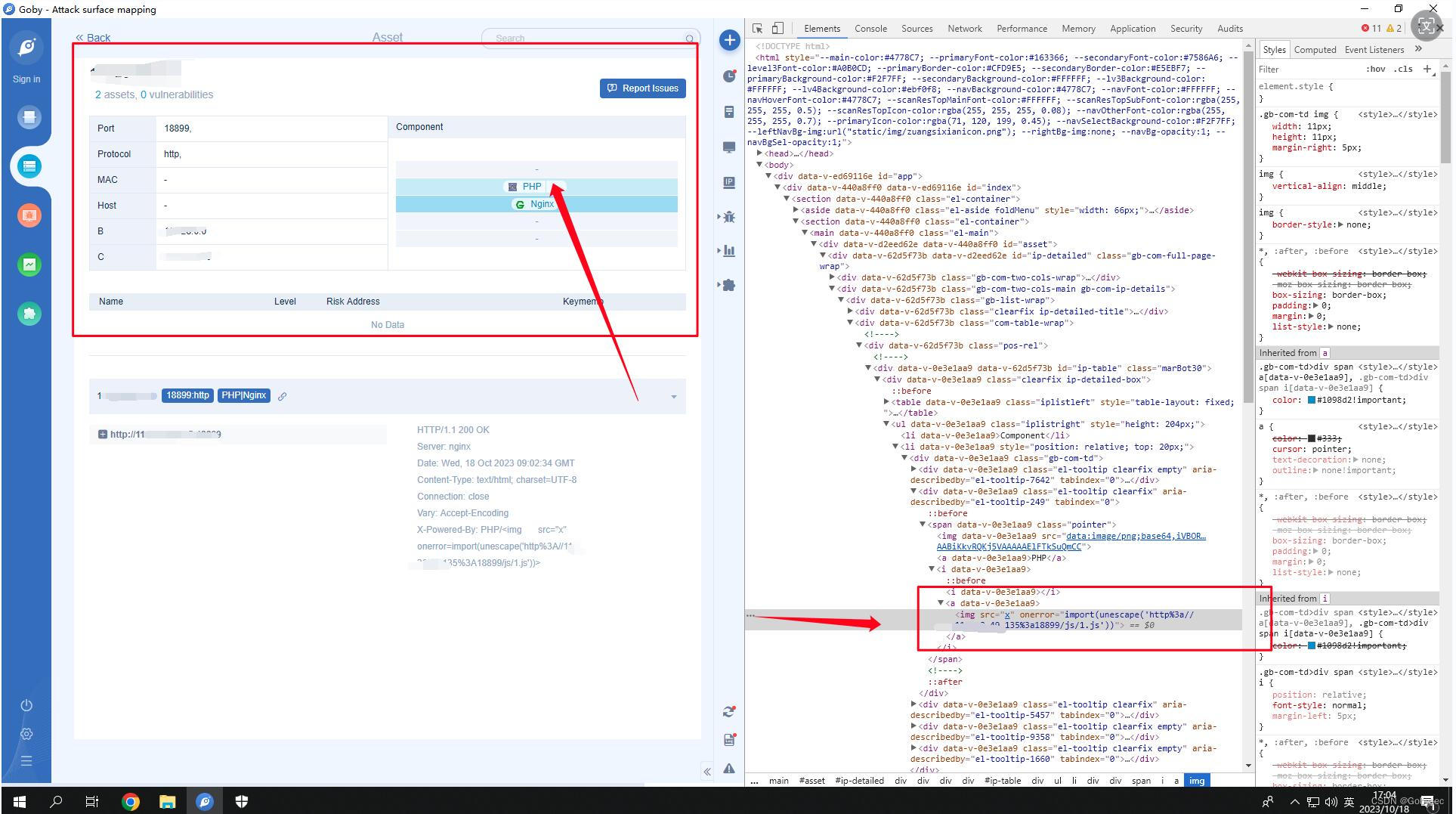Open the hamburger menu at sidebar bottom

tap(26, 761)
